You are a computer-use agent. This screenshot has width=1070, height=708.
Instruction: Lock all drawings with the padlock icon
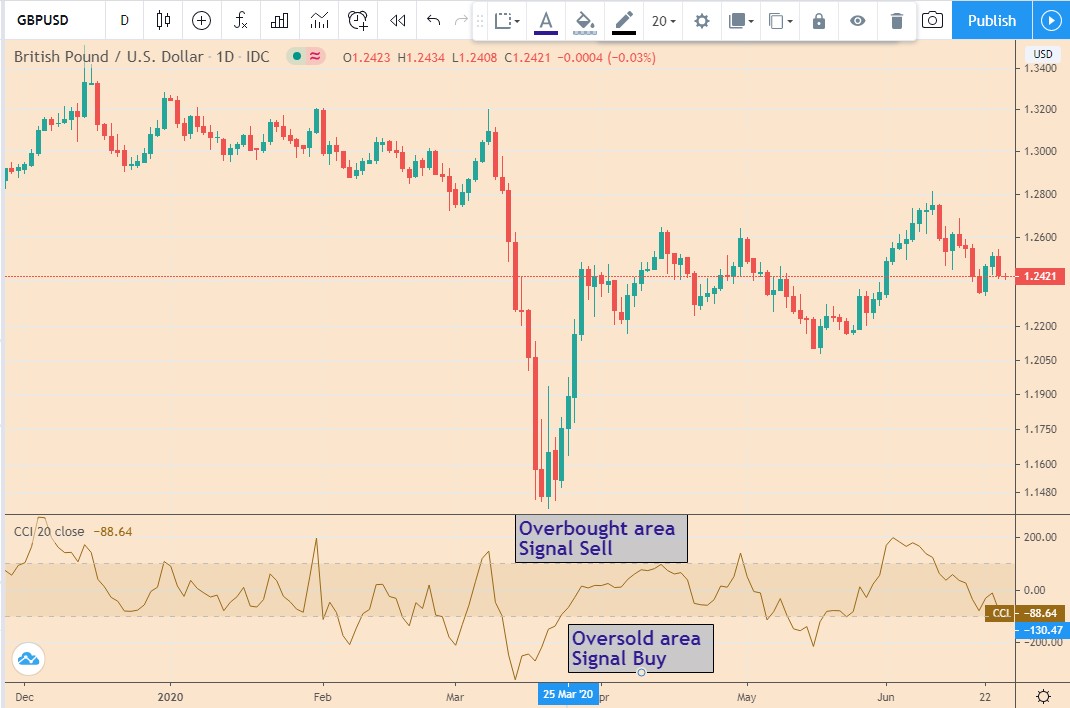click(817, 20)
